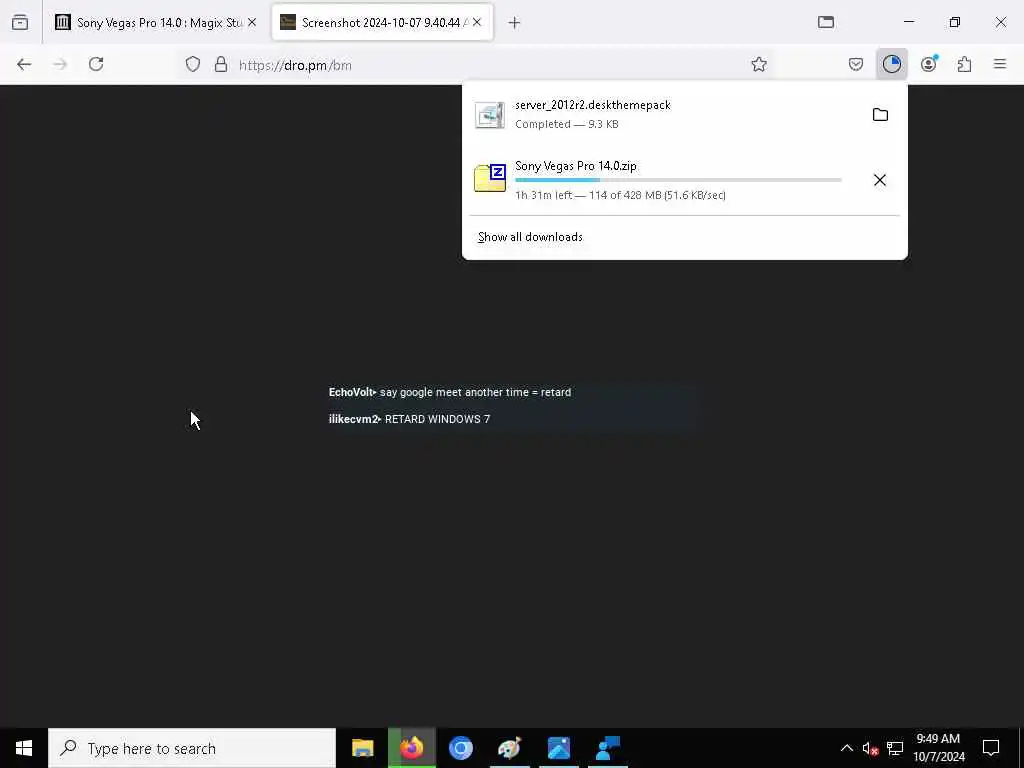Minimize the Firefox window
Viewport: 1024px width, 768px height.
tap(909, 22)
